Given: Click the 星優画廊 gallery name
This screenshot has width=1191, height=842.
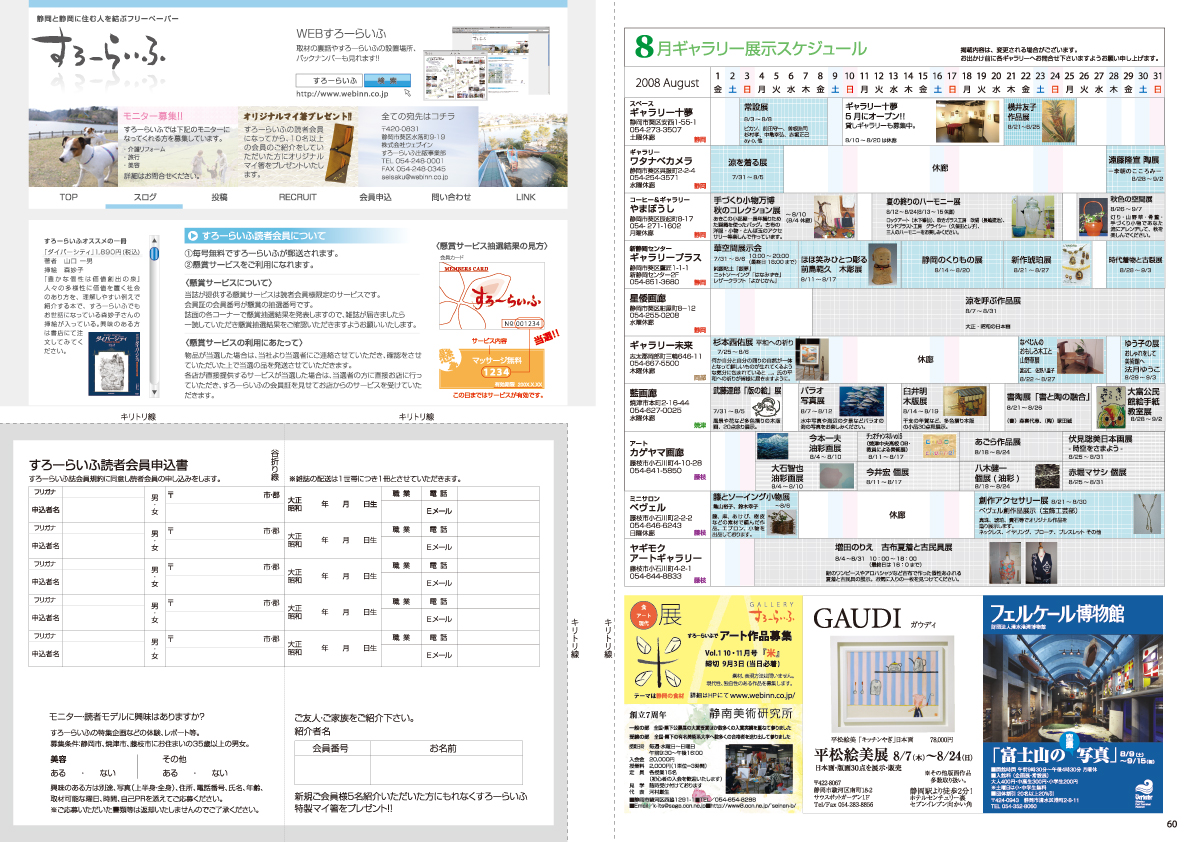Looking at the screenshot, I should click(x=647, y=298).
